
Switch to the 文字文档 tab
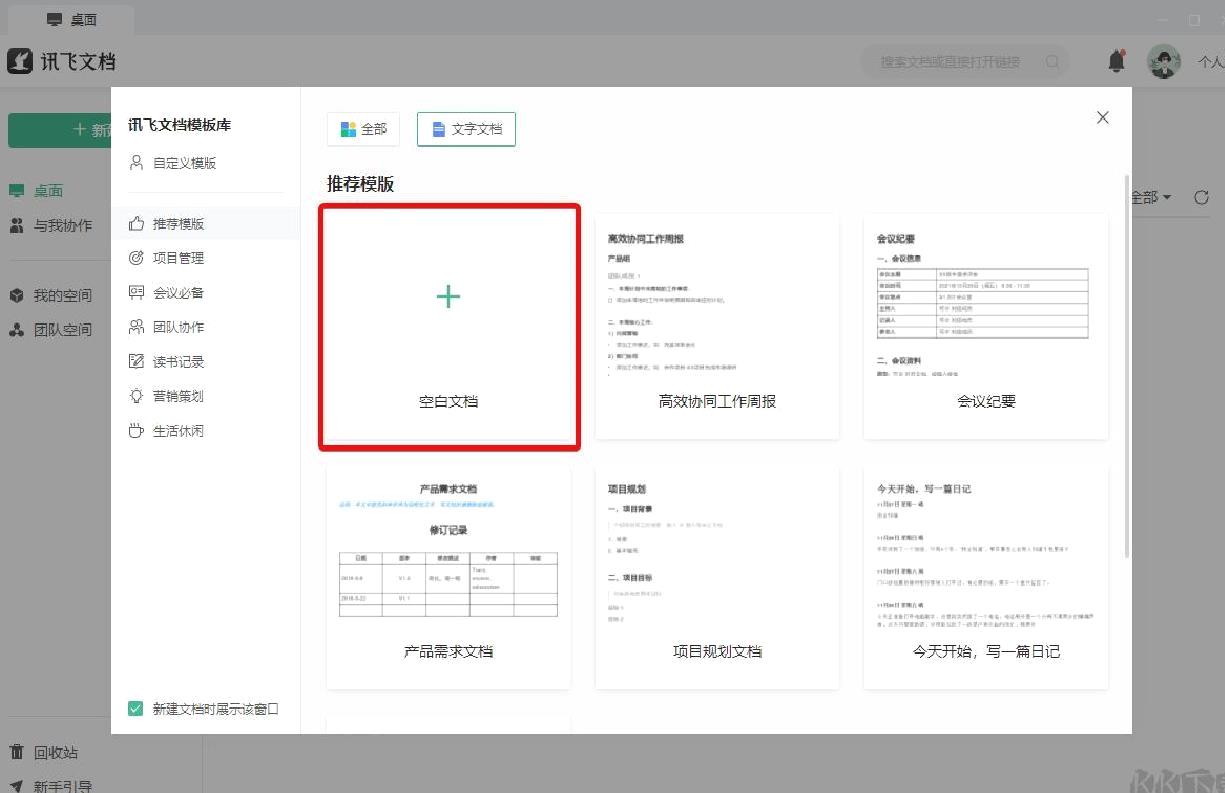pos(466,129)
